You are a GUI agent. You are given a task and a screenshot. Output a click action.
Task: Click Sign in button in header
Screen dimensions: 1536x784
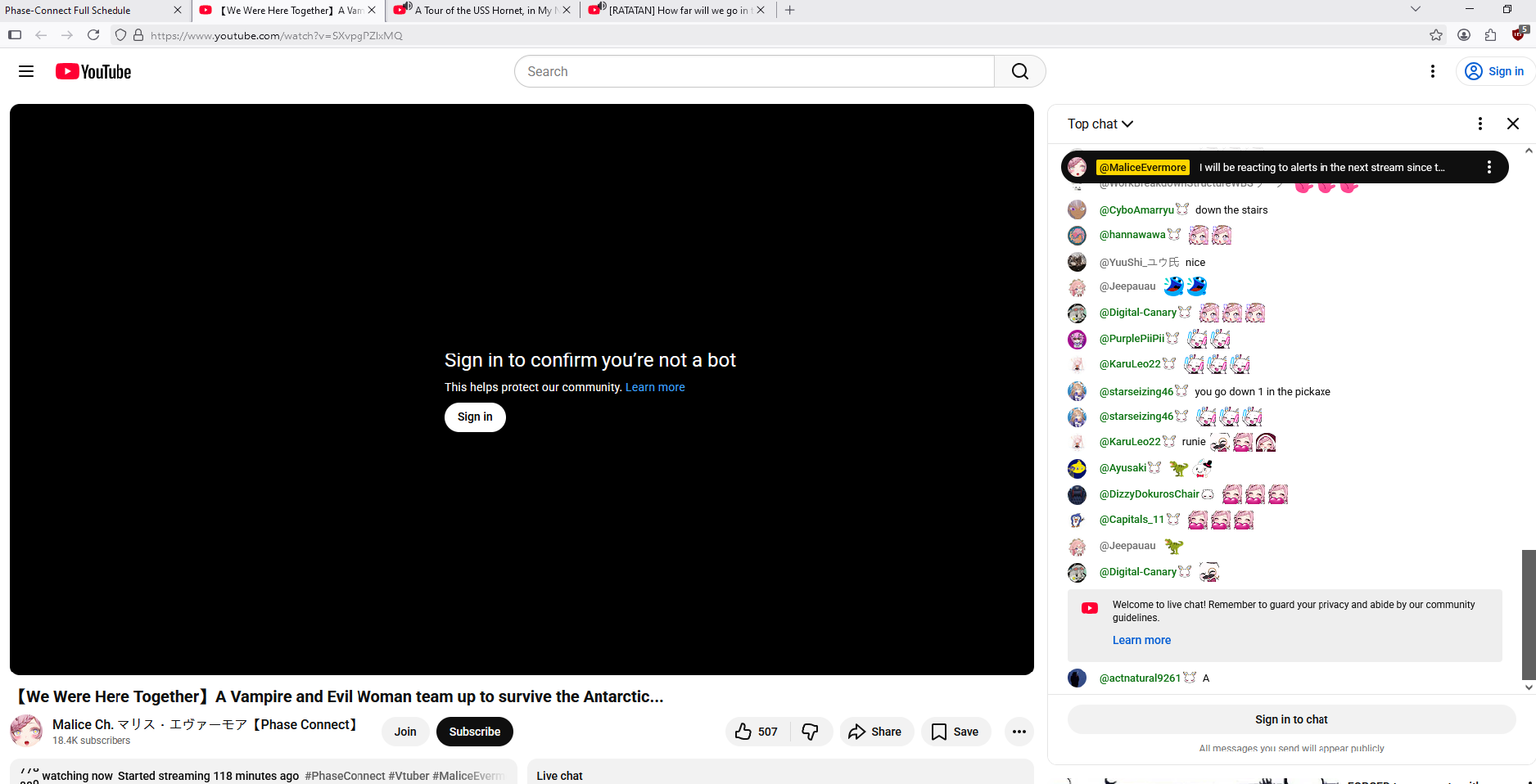1494,71
